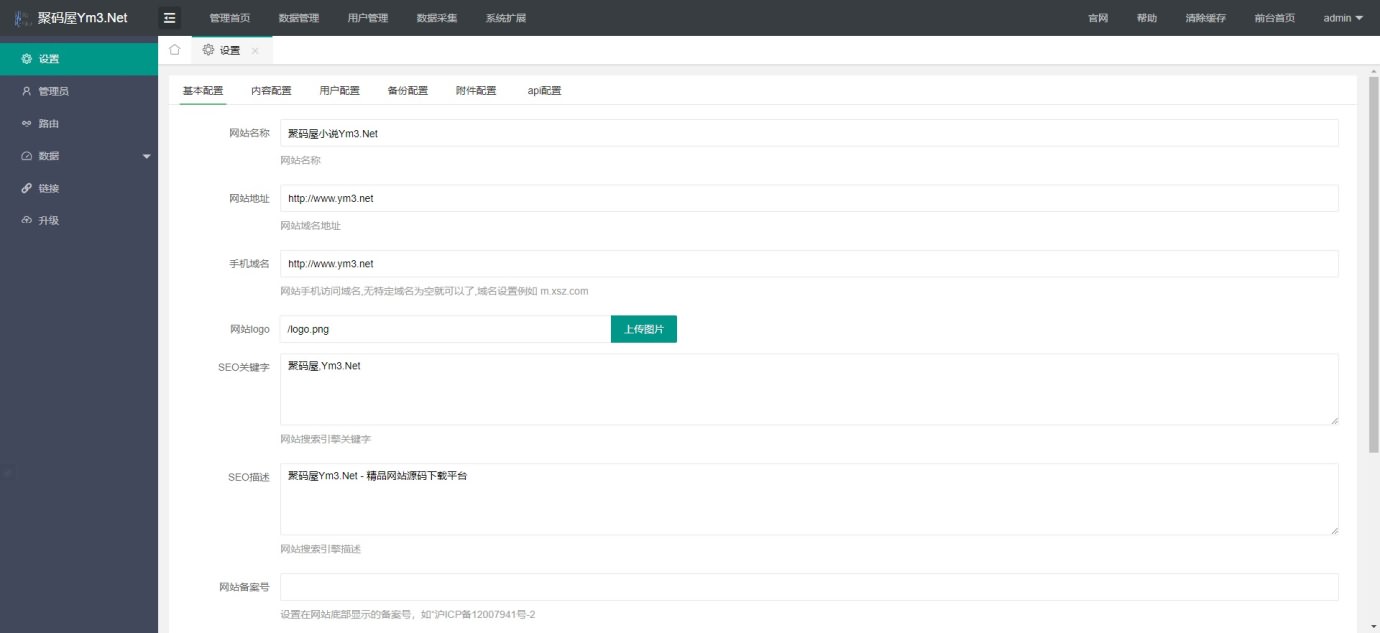Switch to the api配置 tab

[x=544, y=91]
